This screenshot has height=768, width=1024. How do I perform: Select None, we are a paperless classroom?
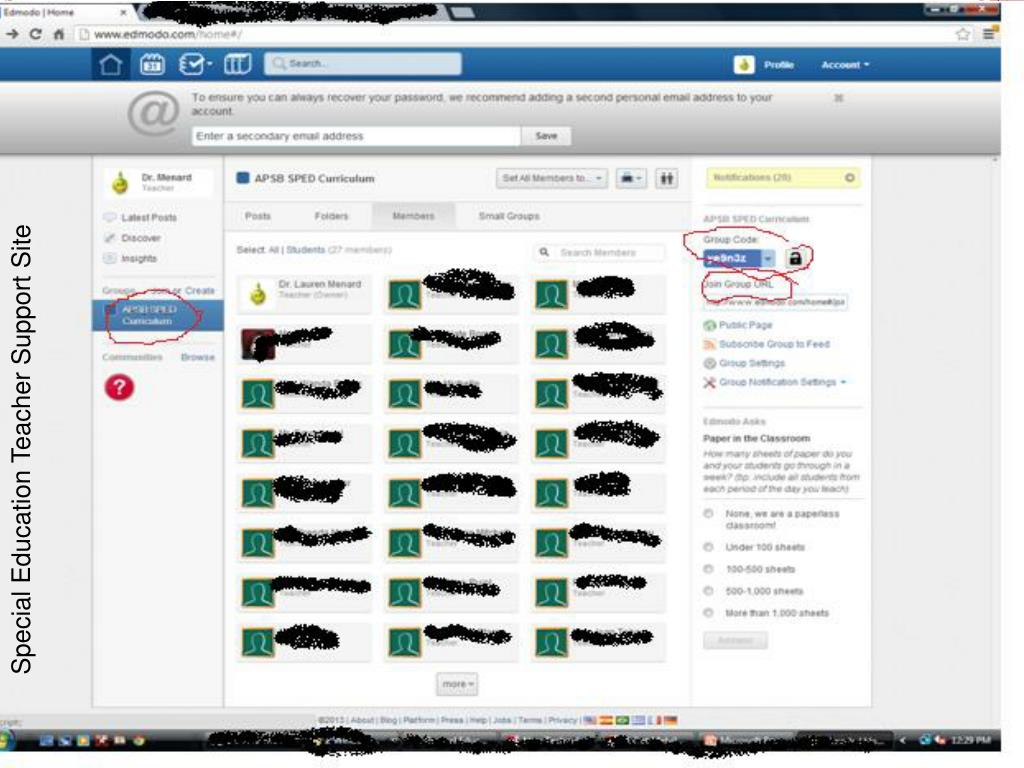709,514
